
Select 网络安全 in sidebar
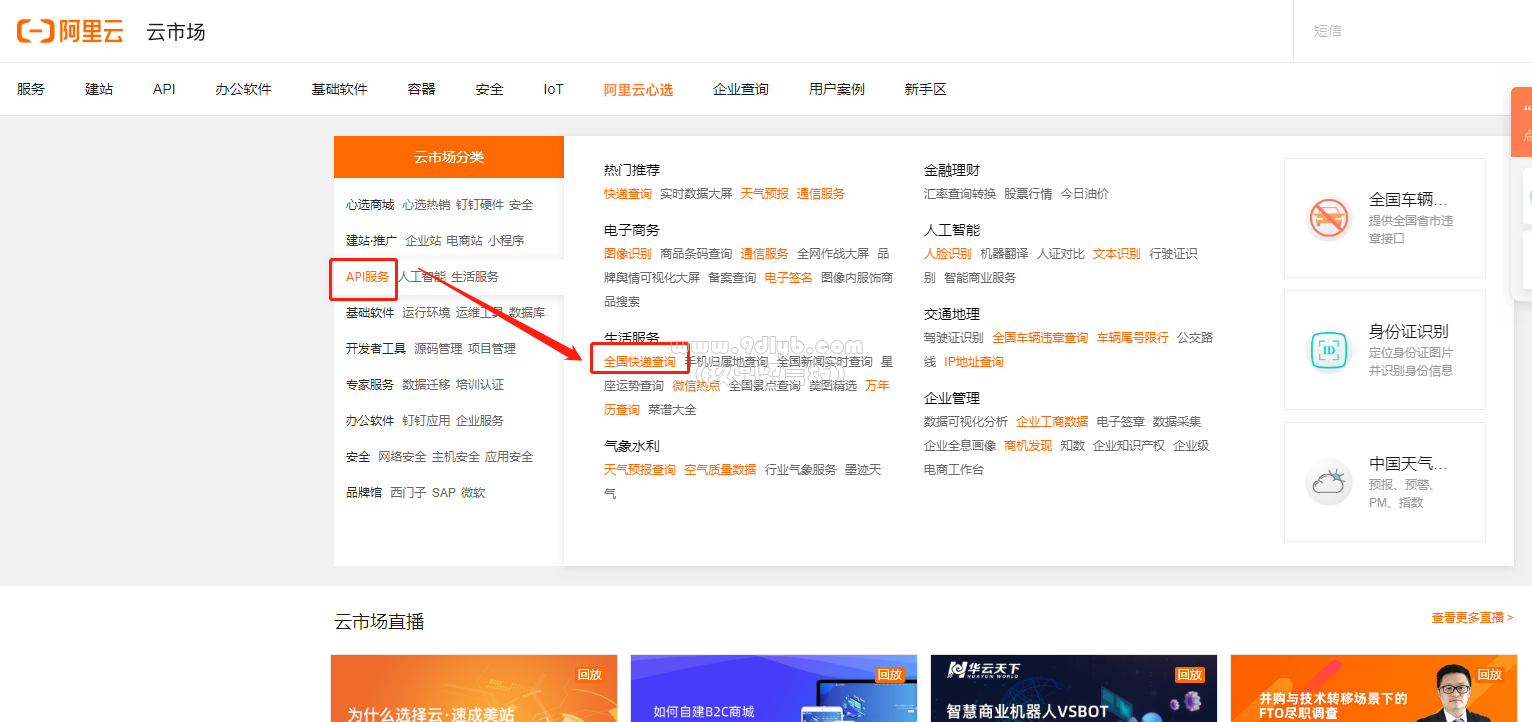(402, 457)
